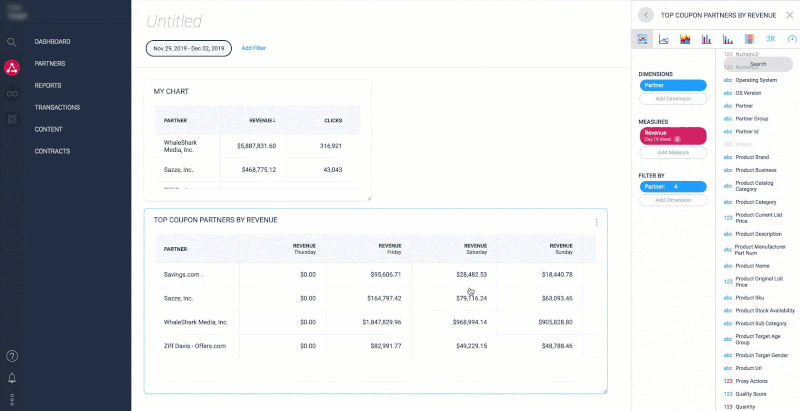Choose the 3K single number visualization

pos(770,39)
